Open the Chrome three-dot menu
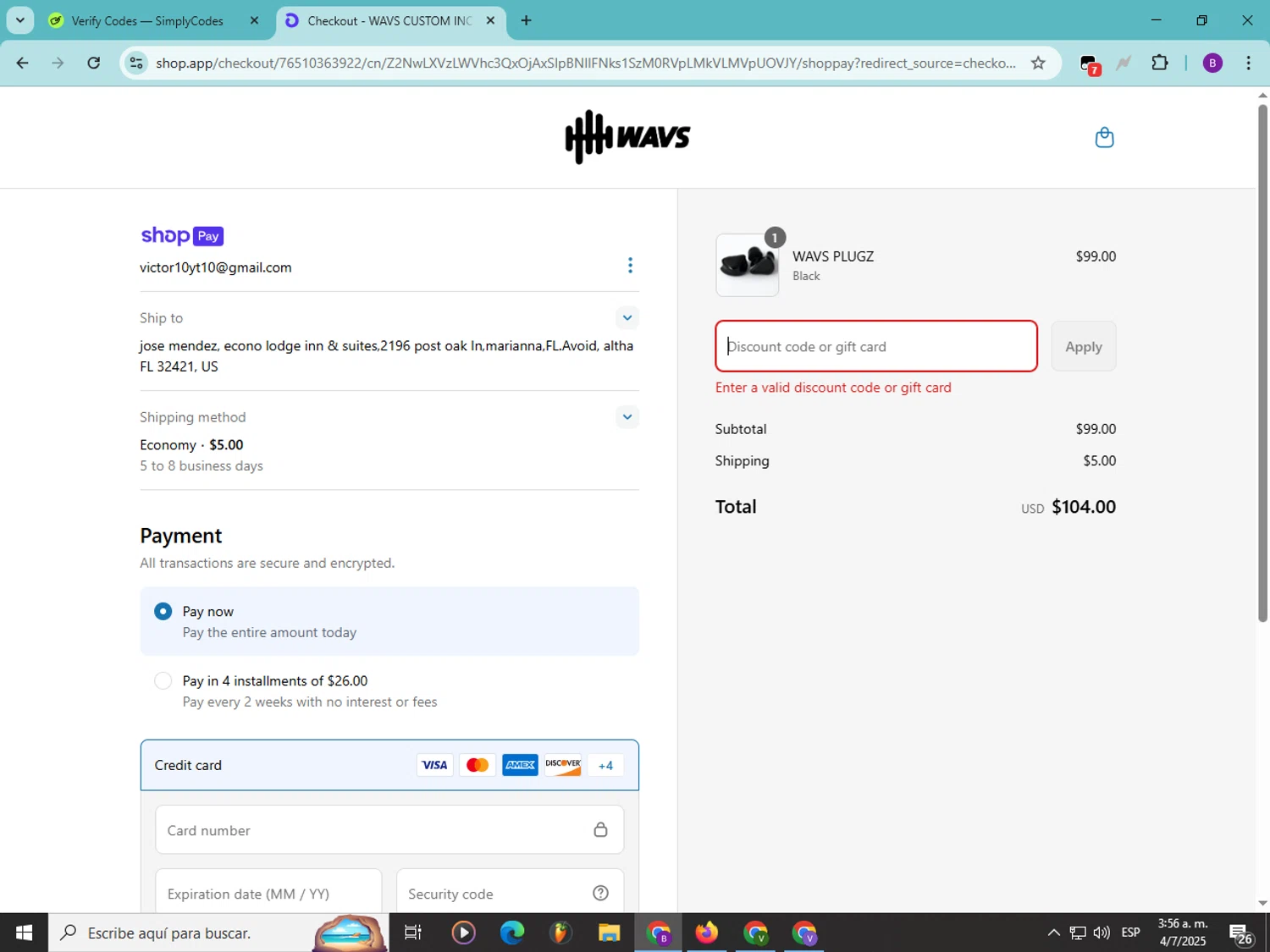Viewport: 1270px width, 952px height. pyautogui.click(x=1248, y=63)
